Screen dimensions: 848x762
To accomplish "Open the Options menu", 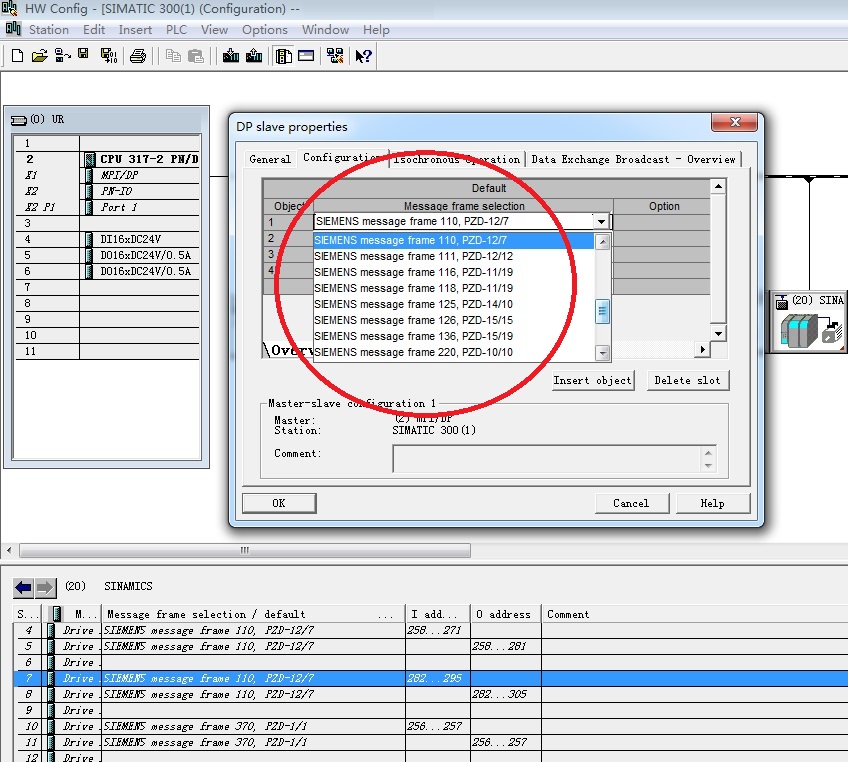I will click(x=264, y=30).
